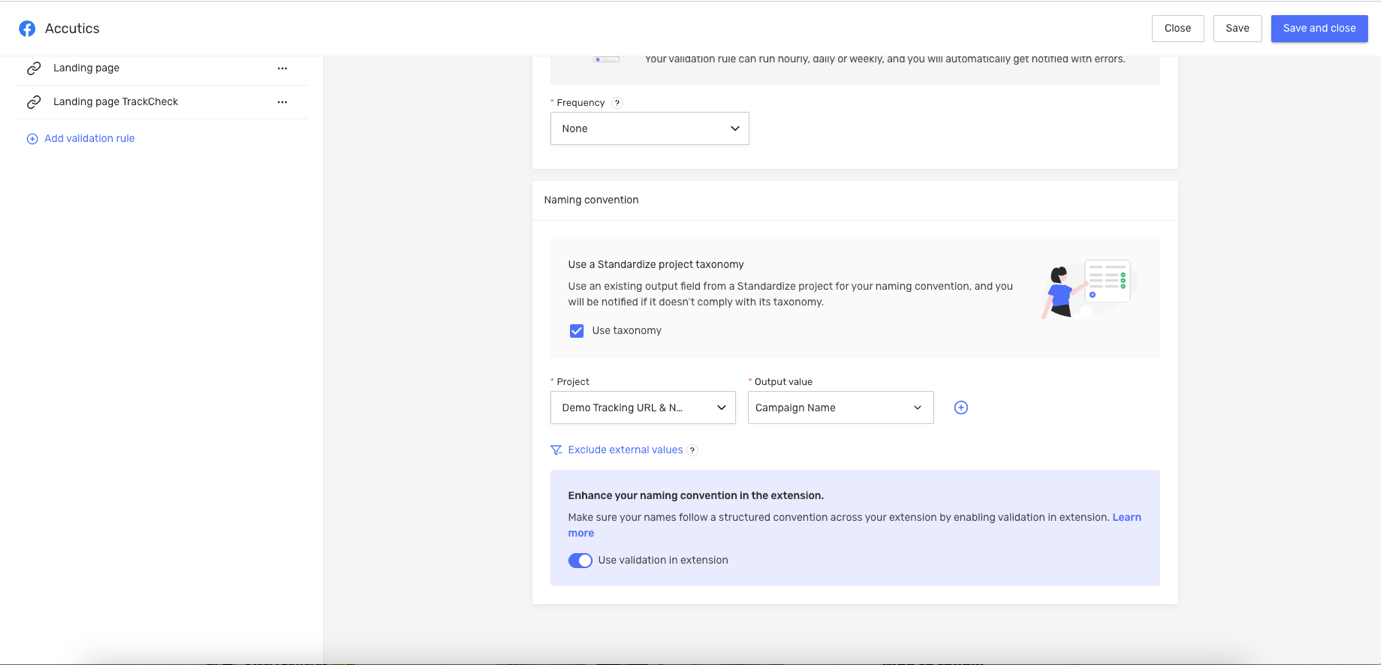Click the plus icon next to Output value
This screenshot has height=665, width=1381.
click(961, 408)
